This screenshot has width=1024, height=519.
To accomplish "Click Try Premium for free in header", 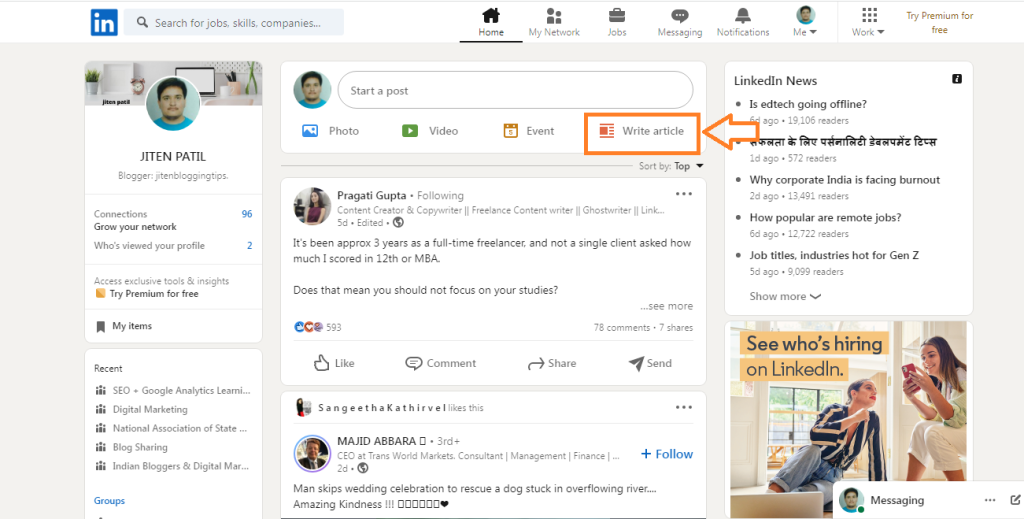I will 939,22.
